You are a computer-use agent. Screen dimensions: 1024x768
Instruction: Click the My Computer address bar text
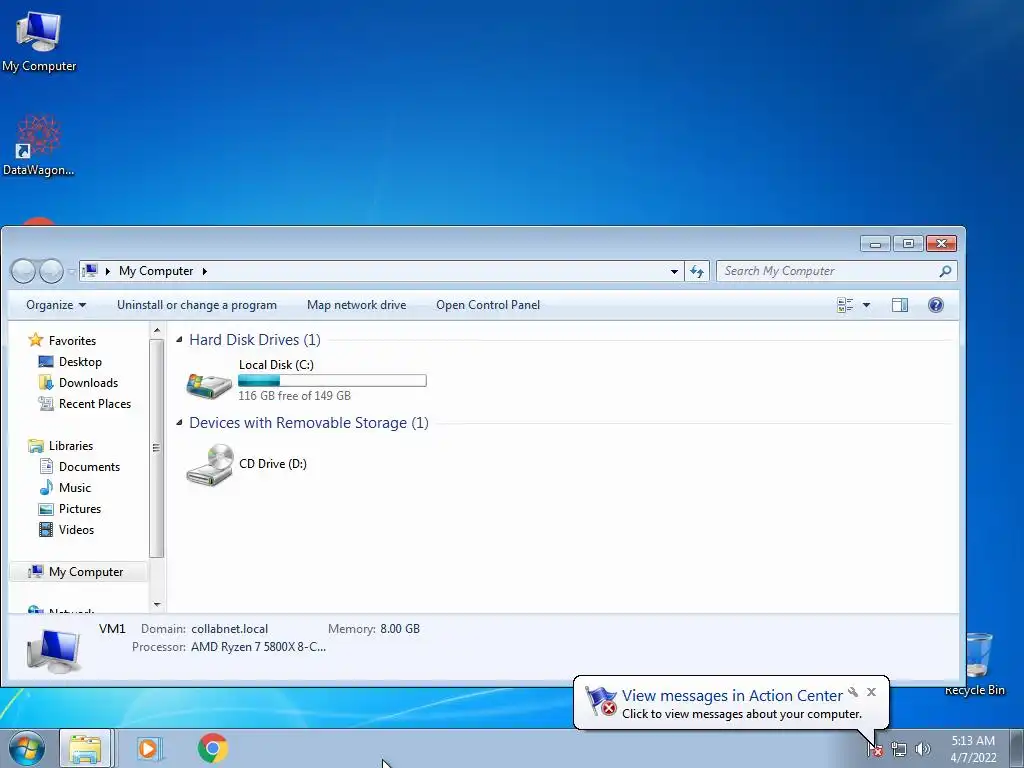156,271
